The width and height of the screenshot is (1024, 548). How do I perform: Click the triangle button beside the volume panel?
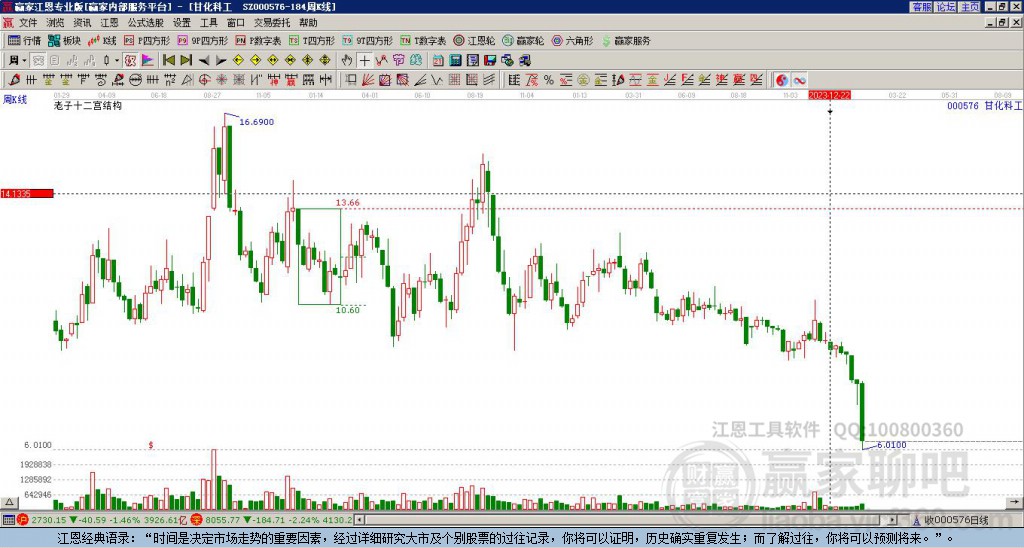9,502
